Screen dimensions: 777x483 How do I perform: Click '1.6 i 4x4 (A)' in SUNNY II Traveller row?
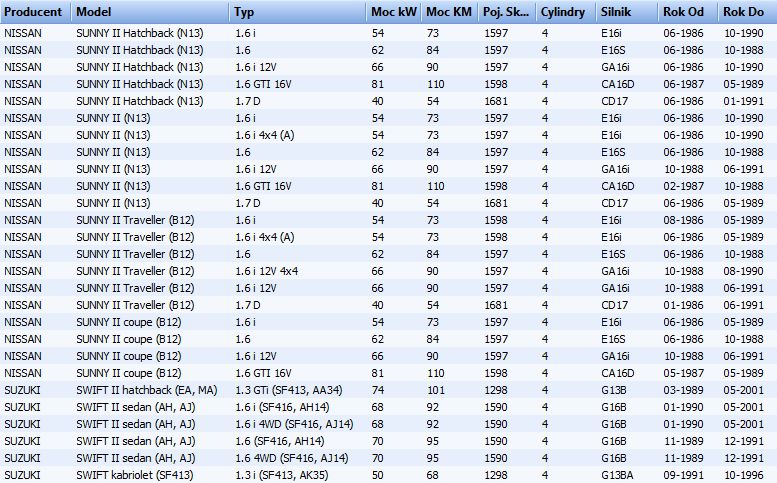[265, 237]
